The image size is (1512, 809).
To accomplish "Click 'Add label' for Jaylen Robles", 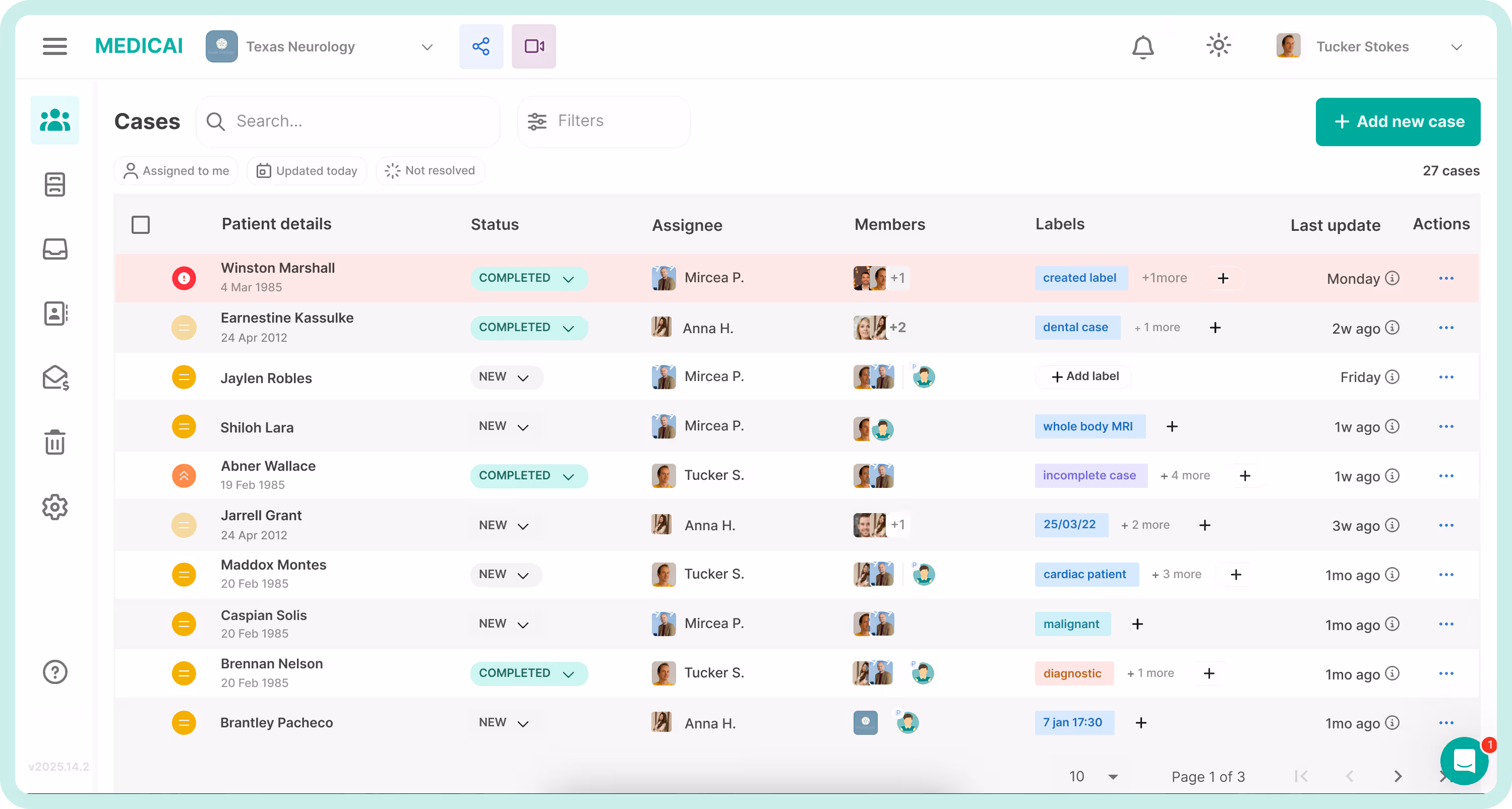I will point(1084,377).
